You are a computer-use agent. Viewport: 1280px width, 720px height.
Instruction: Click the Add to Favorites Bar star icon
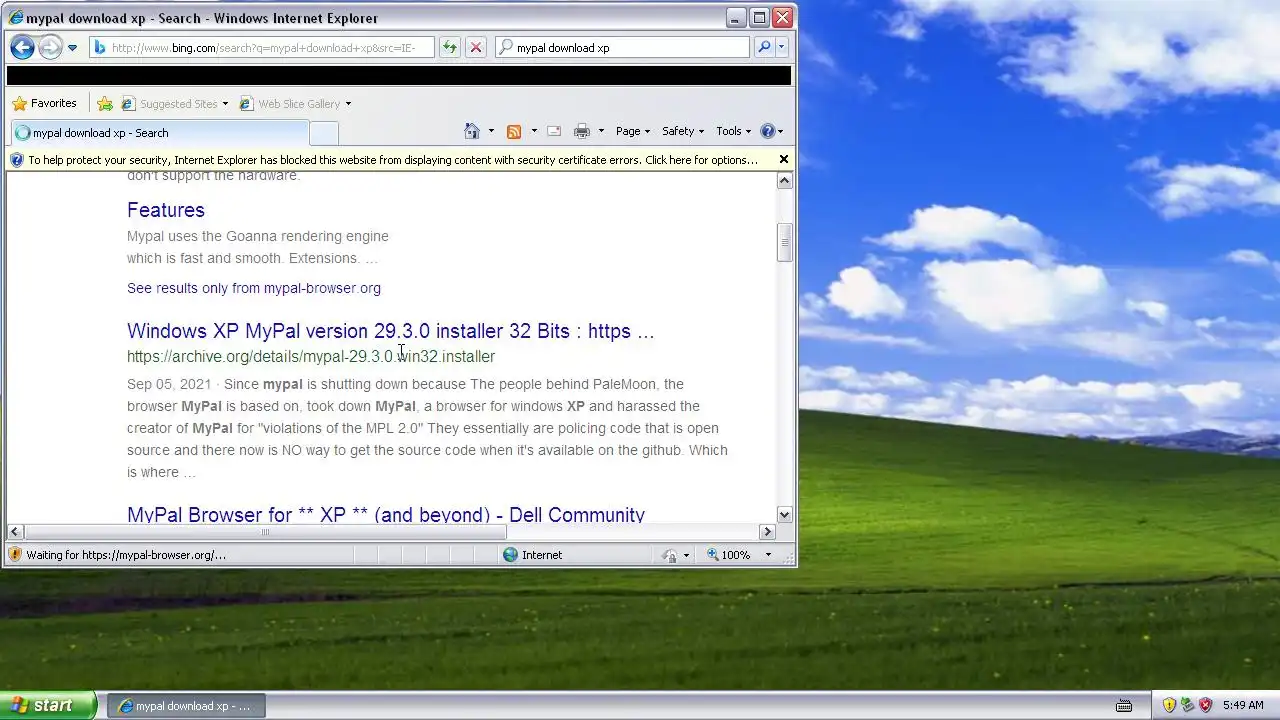point(105,103)
